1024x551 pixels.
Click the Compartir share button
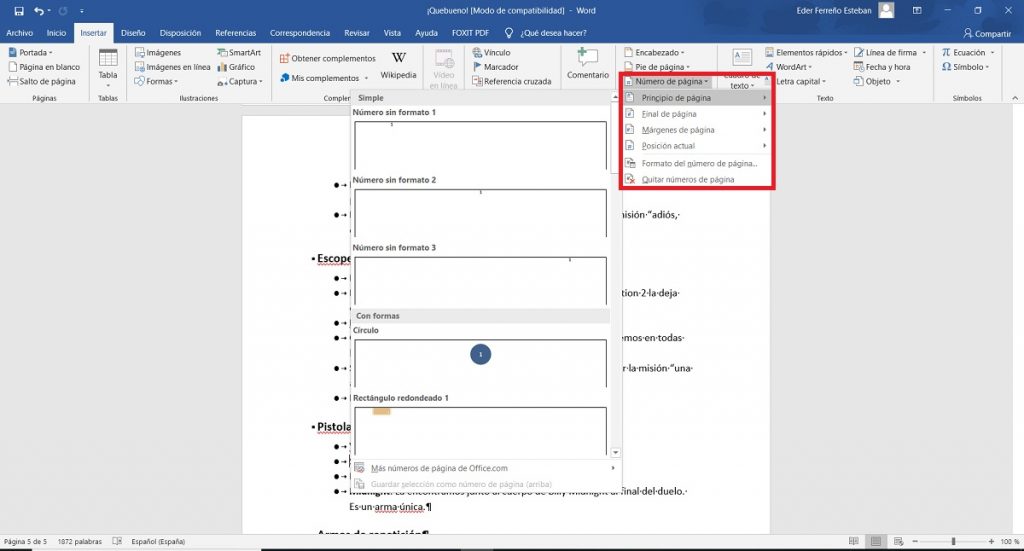(987, 33)
